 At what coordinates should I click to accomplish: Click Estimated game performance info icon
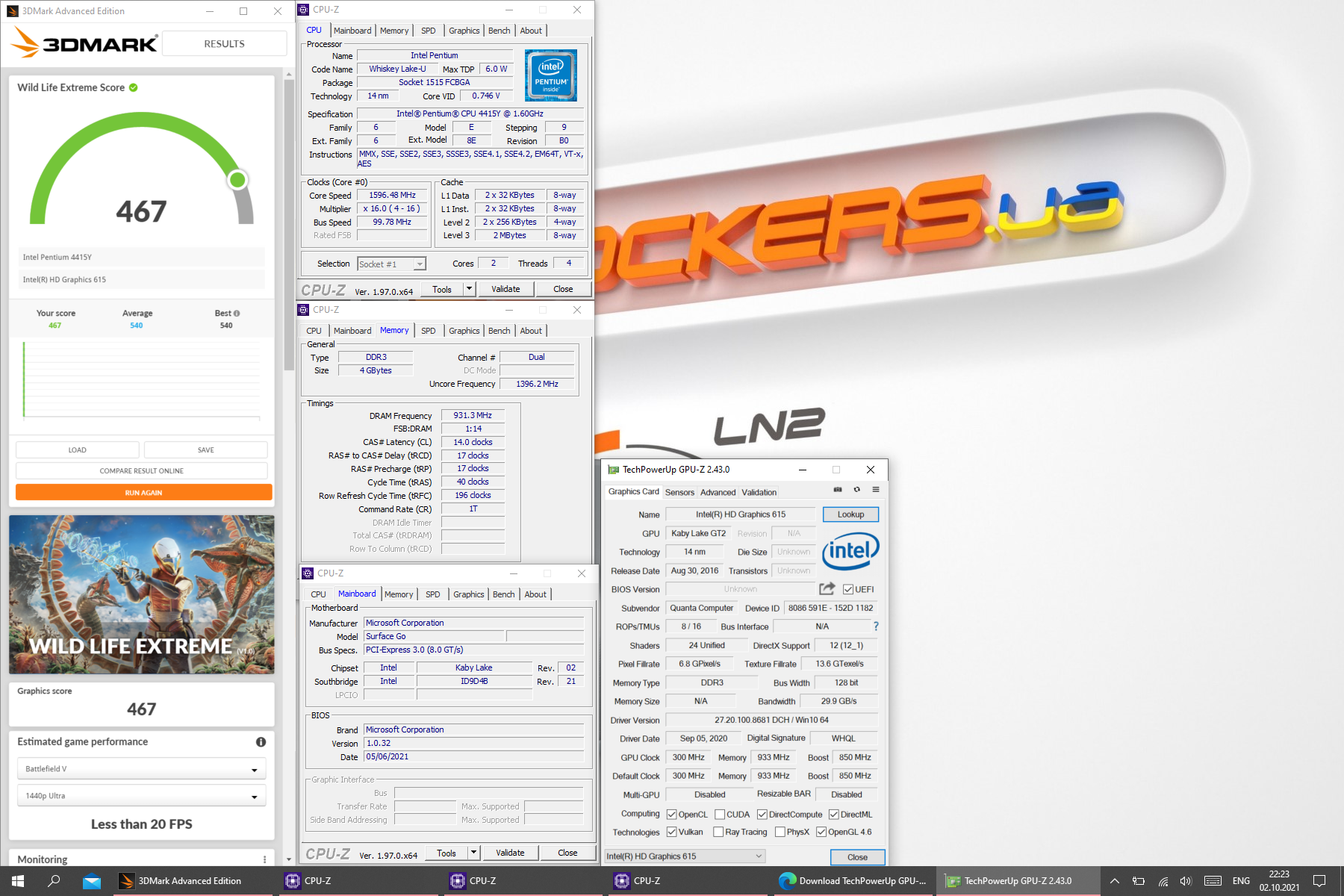[x=261, y=742]
